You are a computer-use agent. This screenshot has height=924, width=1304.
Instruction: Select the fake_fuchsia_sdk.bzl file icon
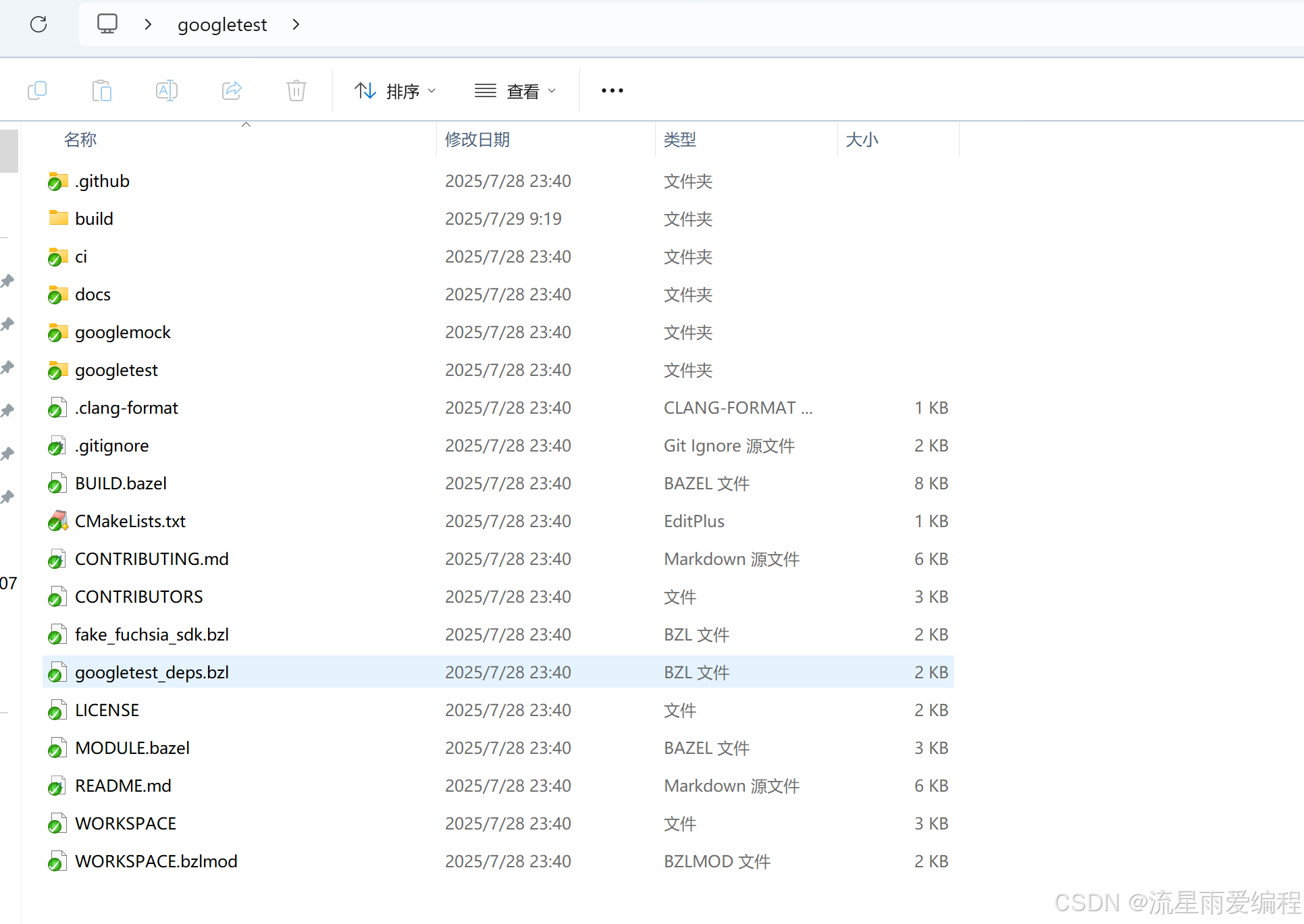point(58,634)
